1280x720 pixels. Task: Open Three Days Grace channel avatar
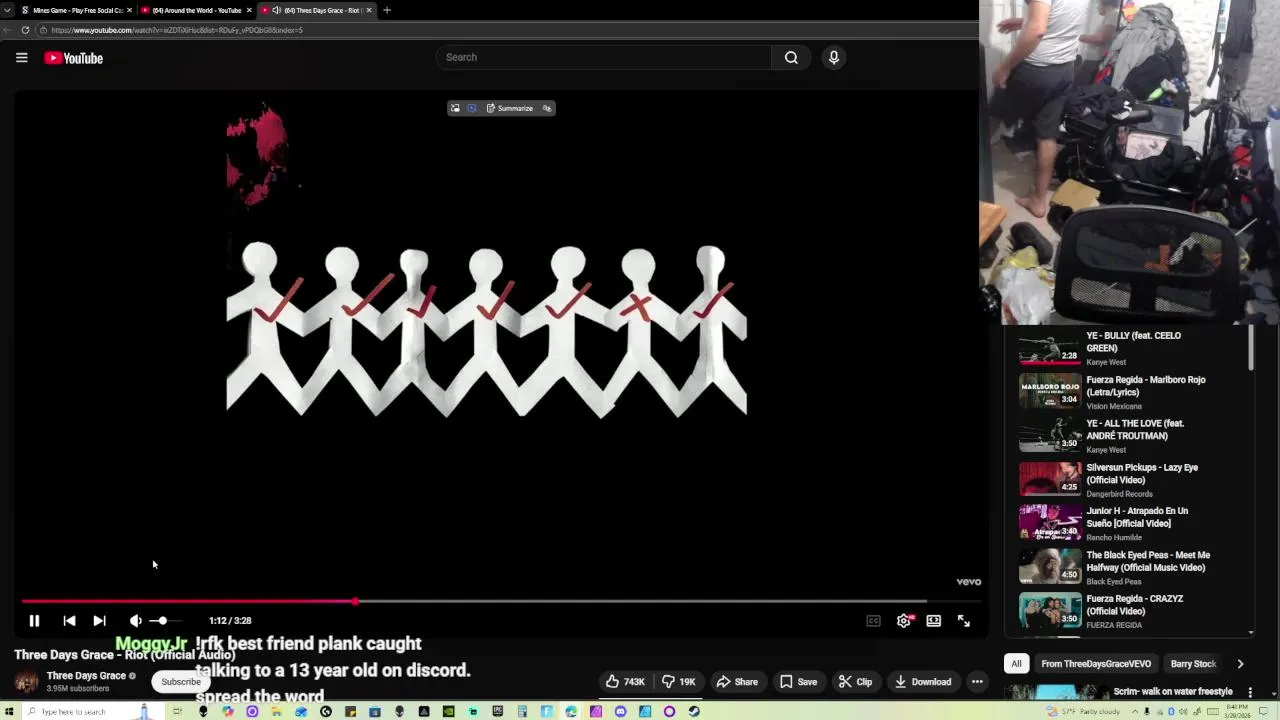click(27, 682)
